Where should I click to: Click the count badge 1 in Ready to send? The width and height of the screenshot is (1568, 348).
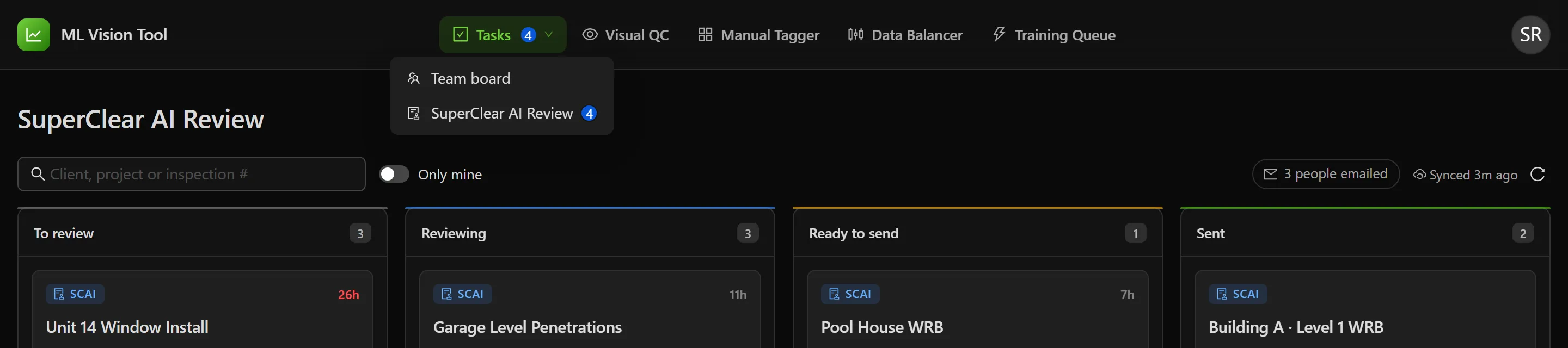1135,234
